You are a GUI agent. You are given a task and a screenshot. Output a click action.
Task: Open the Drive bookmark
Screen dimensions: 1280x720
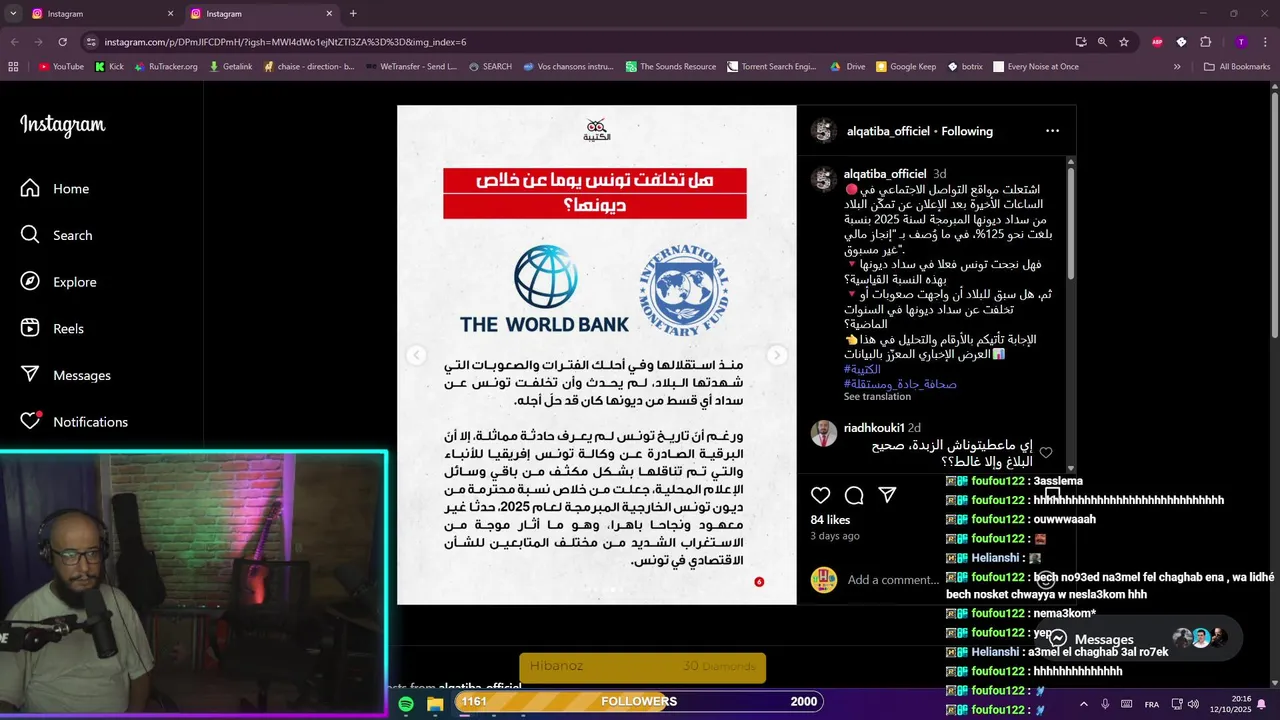848,67
